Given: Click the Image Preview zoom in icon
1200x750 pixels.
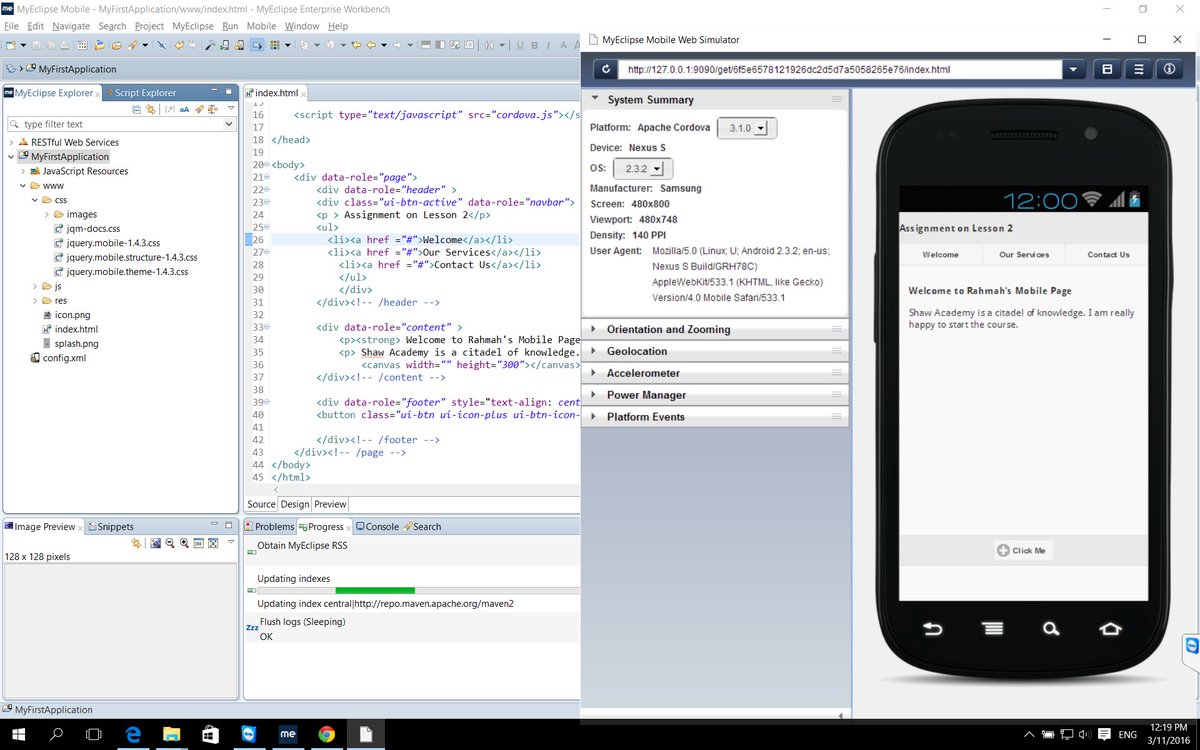Looking at the screenshot, I should (184, 543).
